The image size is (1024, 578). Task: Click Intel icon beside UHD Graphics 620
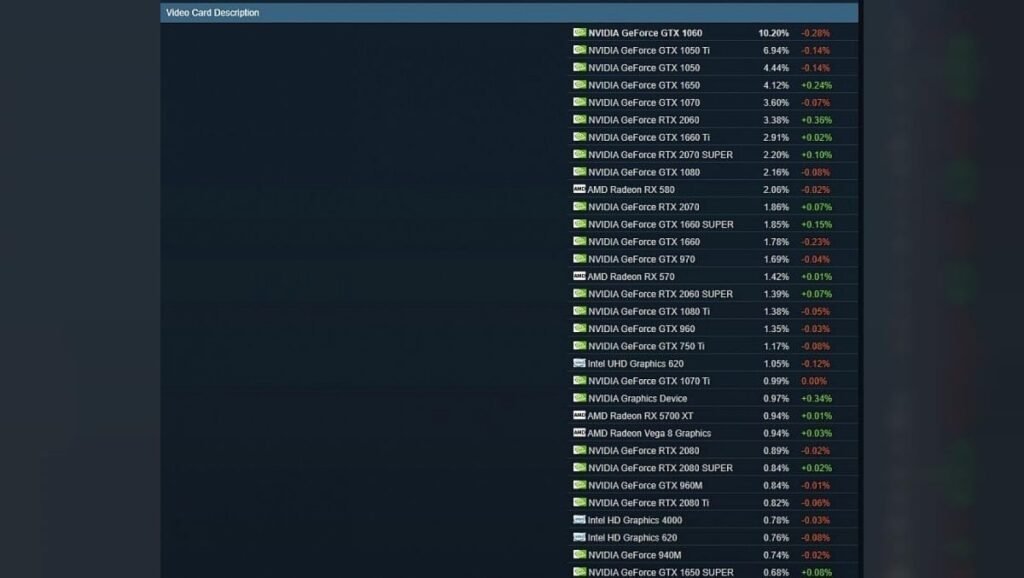pyautogui.click(x=579, y=363)
